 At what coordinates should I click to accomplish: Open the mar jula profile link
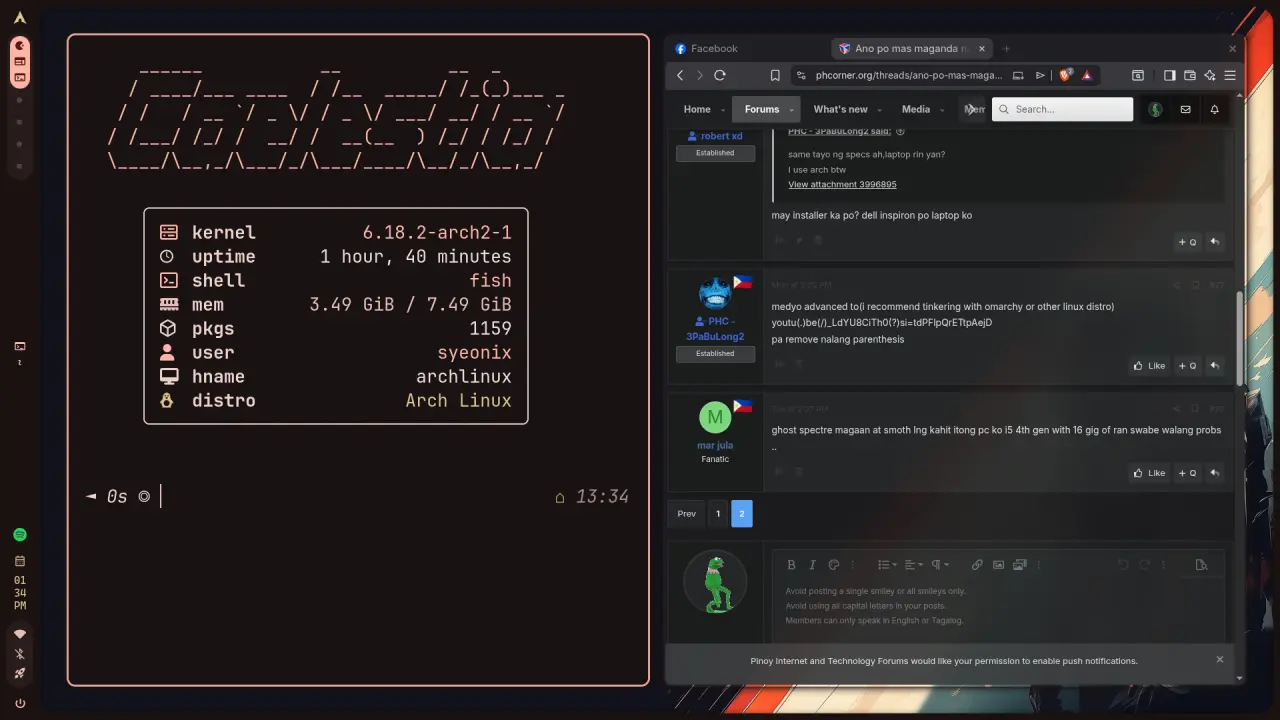715,446
